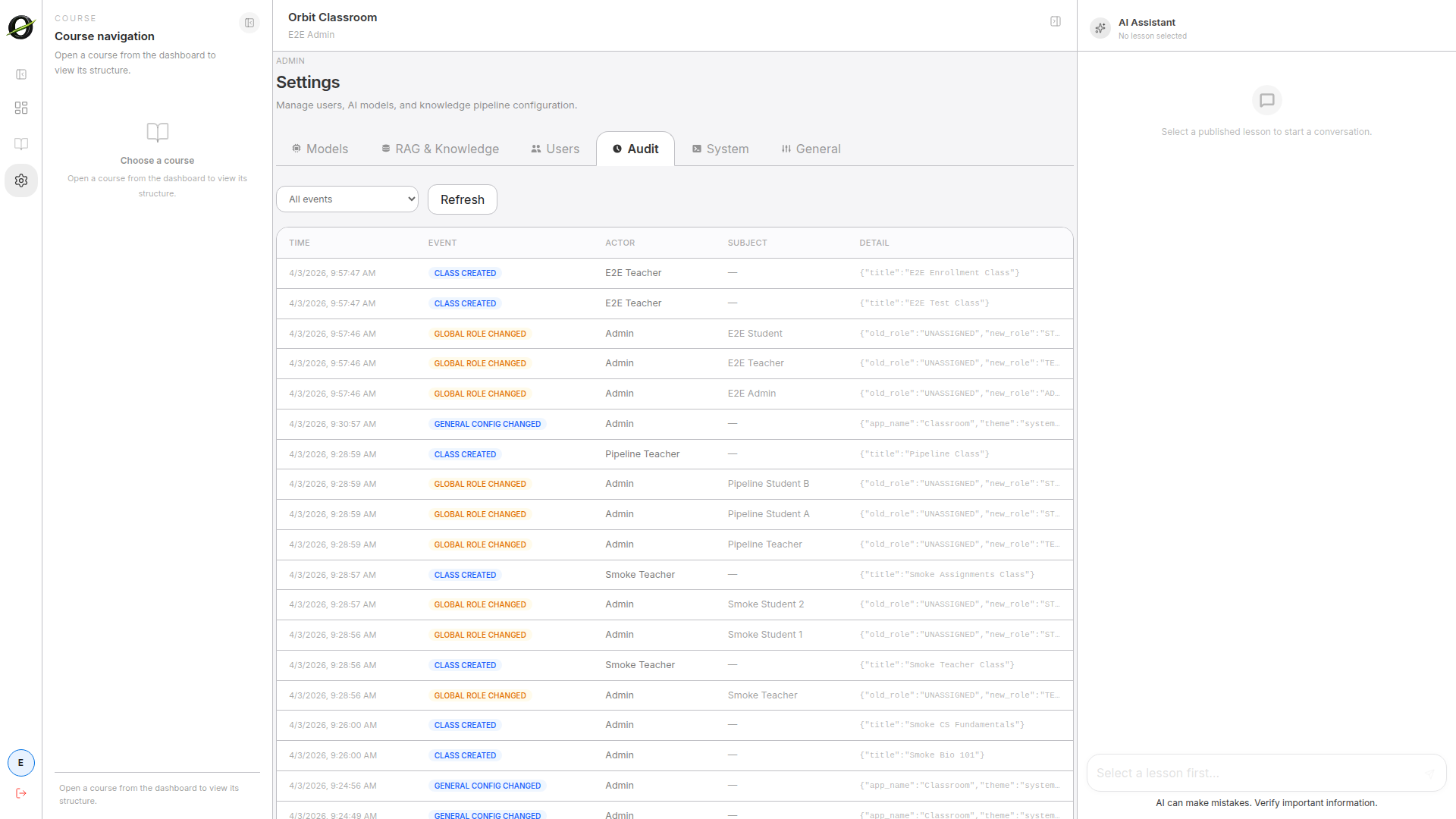Click the 4/3/2026, 9:30:57 AM timestamp
The height and width of the screenshot is (819, 1456).
click(x=332, y=424)
